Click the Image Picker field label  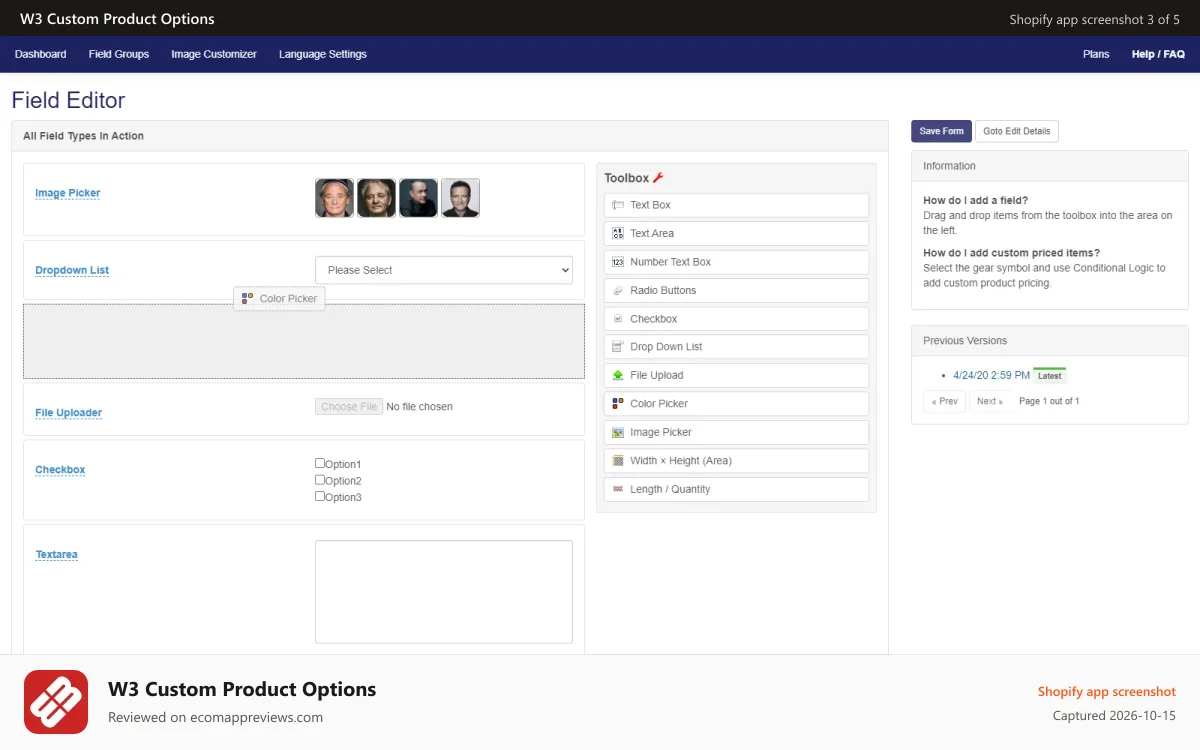[x=68, y=193]
